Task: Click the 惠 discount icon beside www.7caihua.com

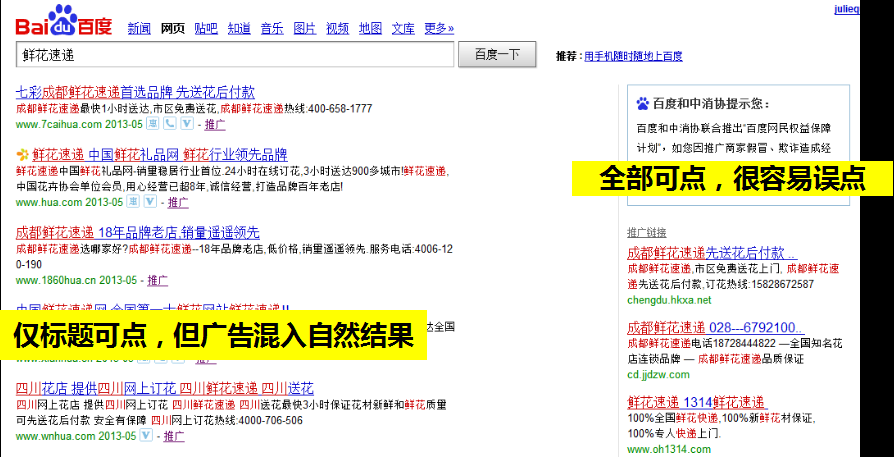Action: click(153, 124)
